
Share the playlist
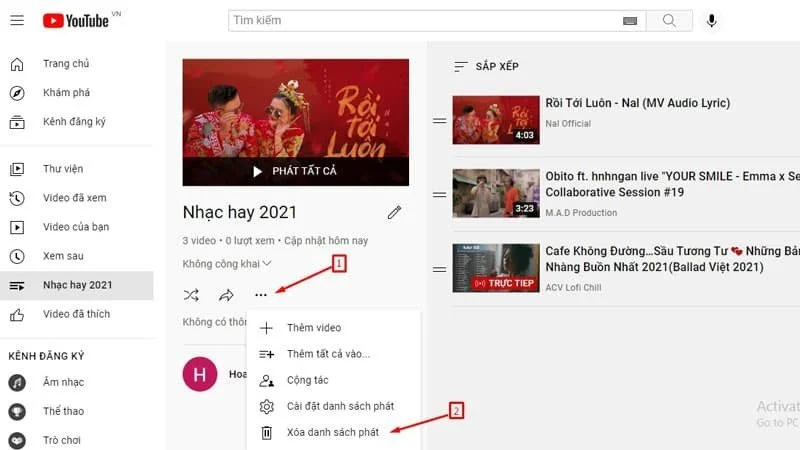click(226, 295)
